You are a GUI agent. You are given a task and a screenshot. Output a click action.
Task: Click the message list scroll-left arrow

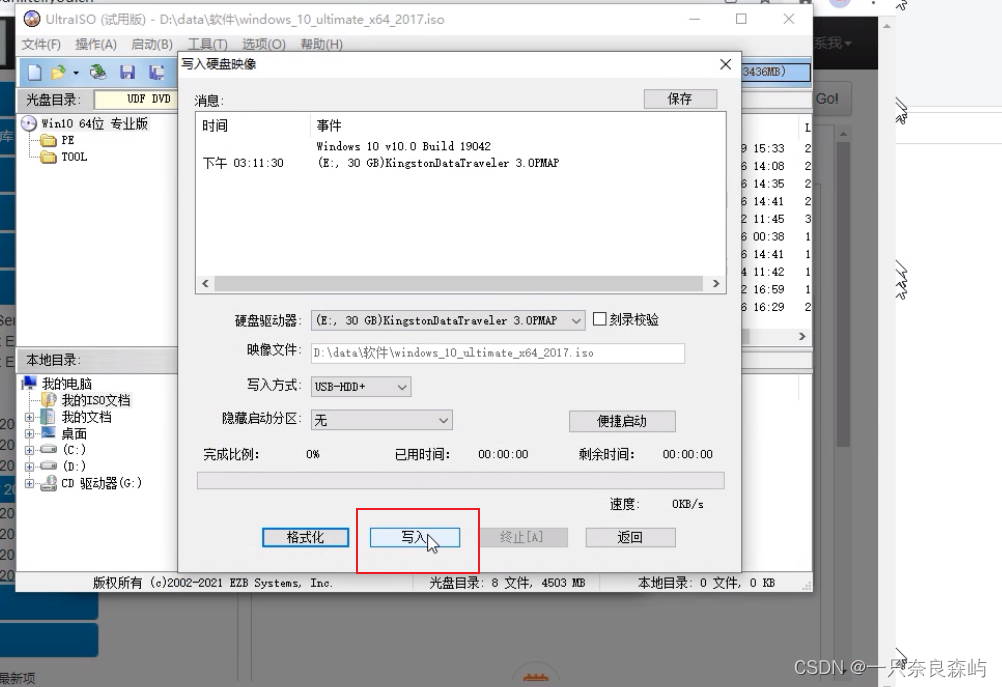coord(205,283)
